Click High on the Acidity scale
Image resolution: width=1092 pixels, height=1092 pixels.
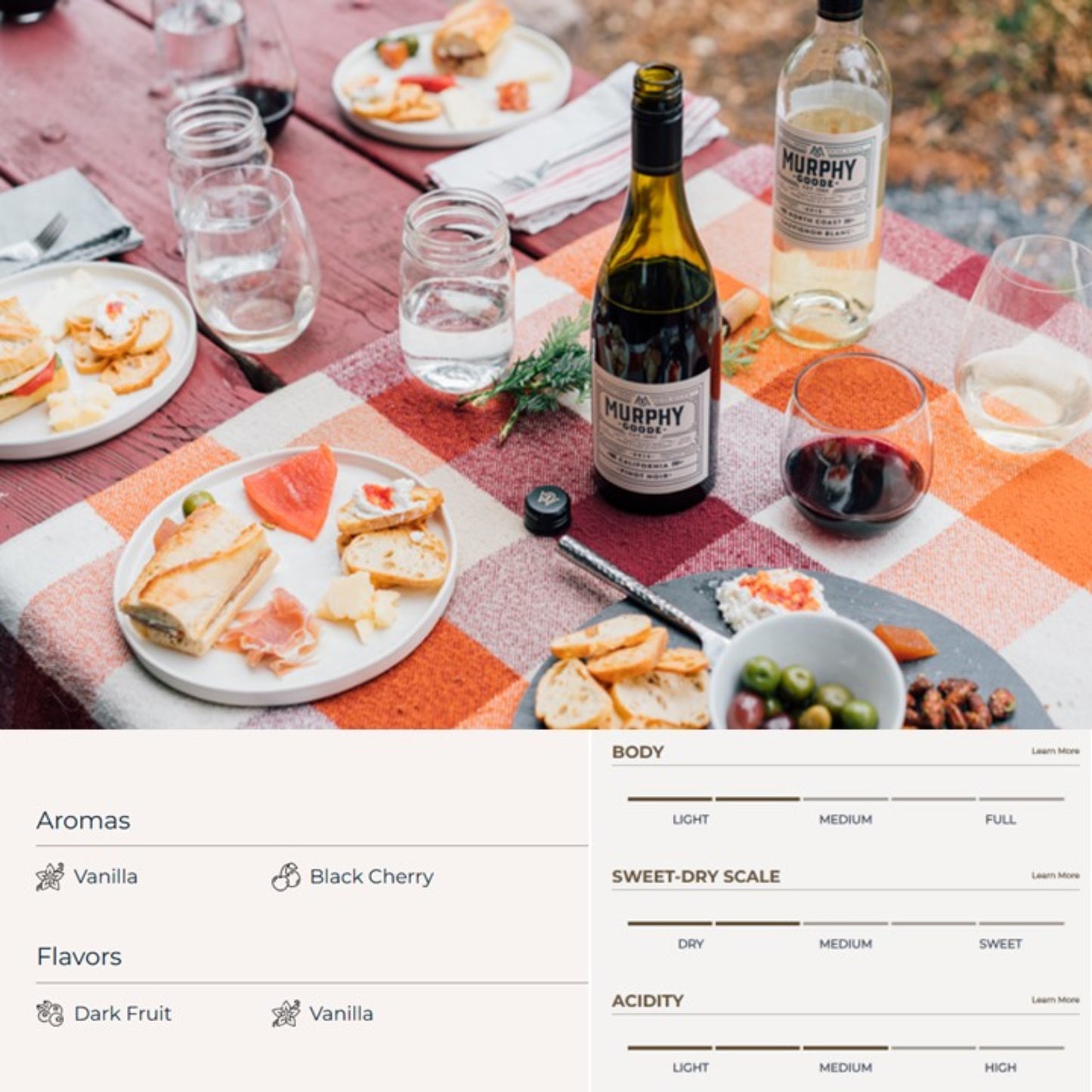click(x=1001, y=1068)
